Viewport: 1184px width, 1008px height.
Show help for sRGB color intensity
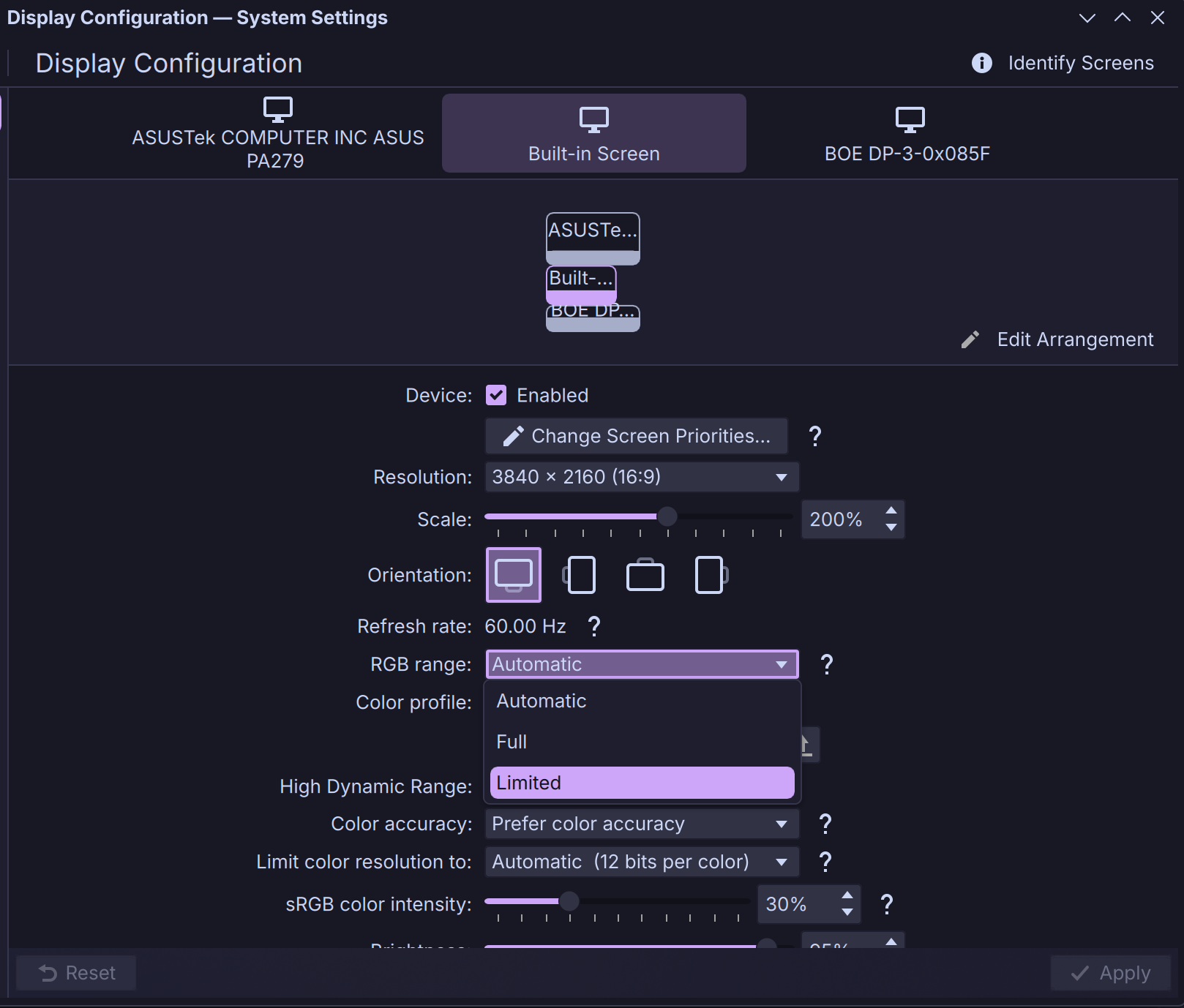point(887,904)
